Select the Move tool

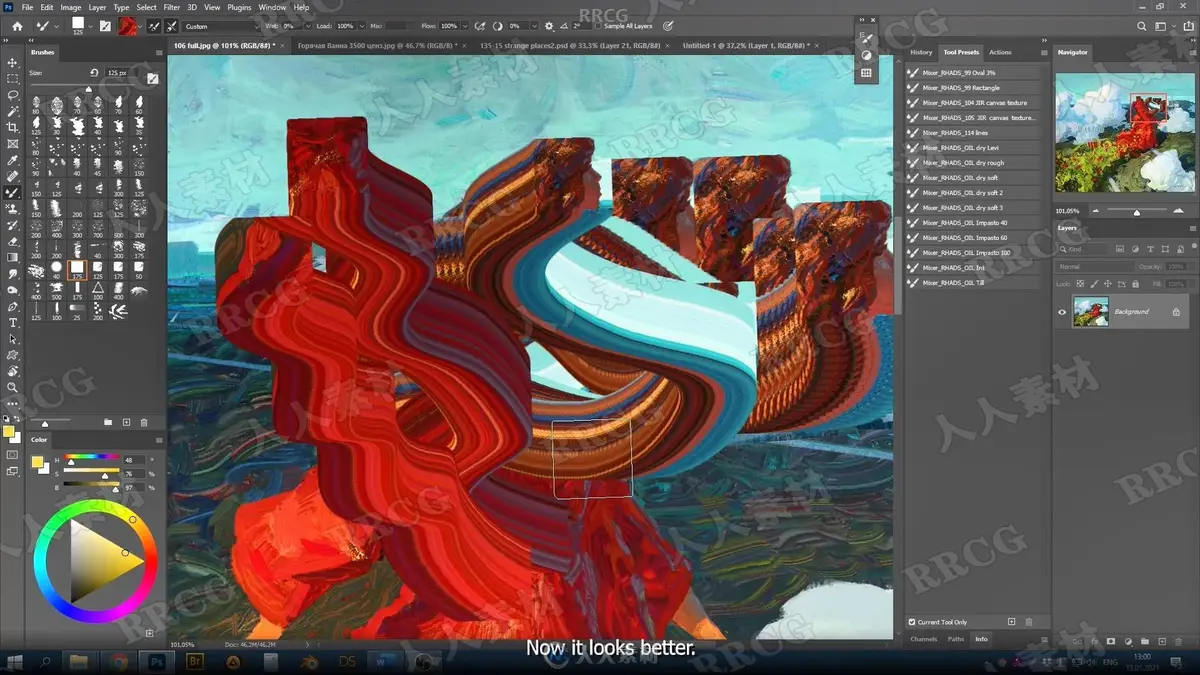pos(13,62)
